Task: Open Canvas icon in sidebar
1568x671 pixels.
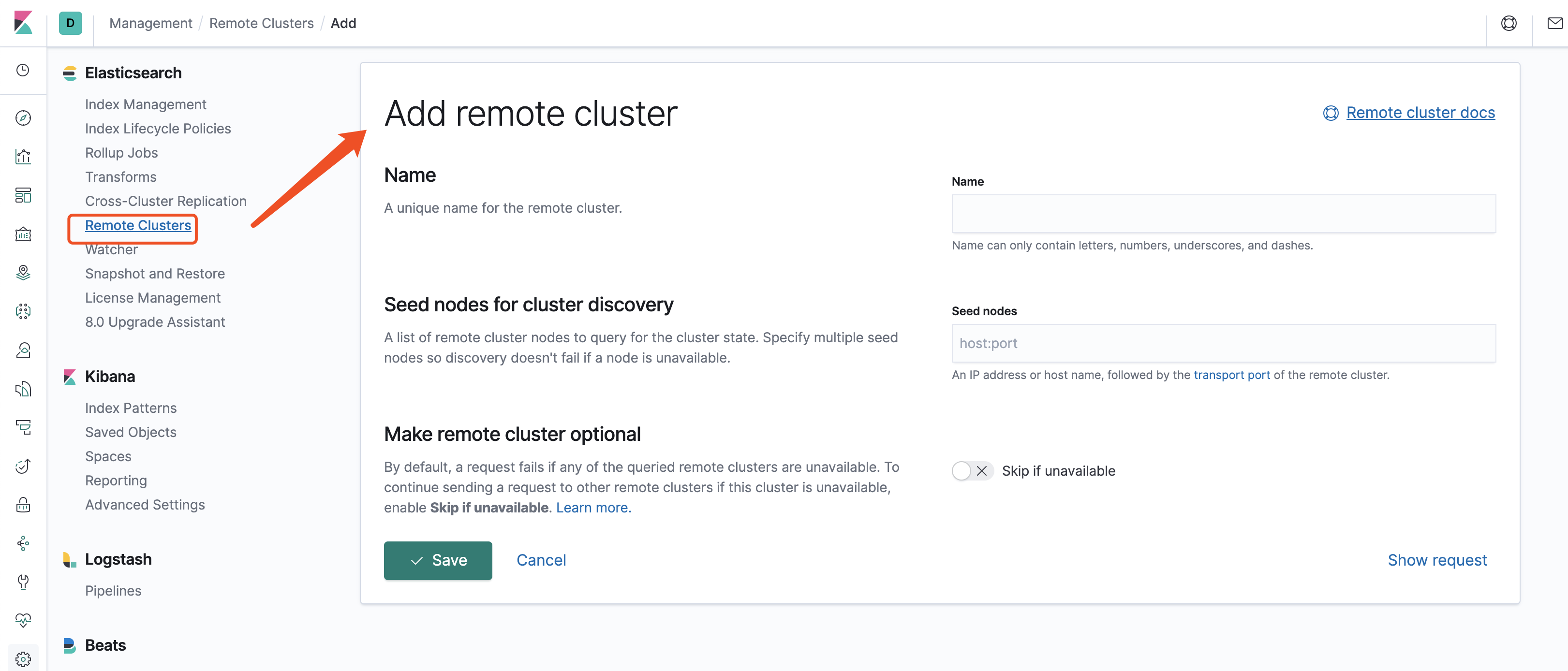Action: 23,233
